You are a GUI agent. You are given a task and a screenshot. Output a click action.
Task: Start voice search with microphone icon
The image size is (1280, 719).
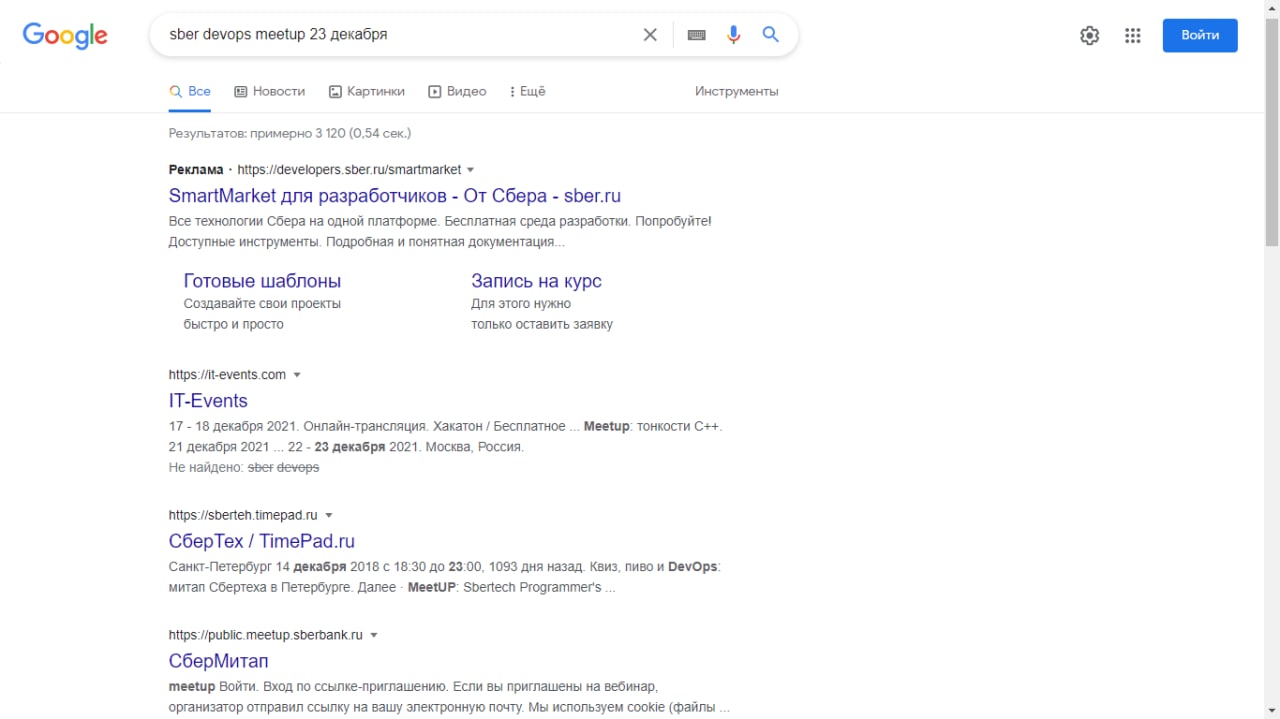734,35
